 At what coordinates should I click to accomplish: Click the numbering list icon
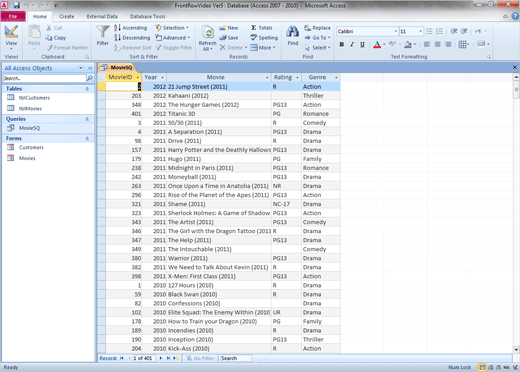(439, 31)
